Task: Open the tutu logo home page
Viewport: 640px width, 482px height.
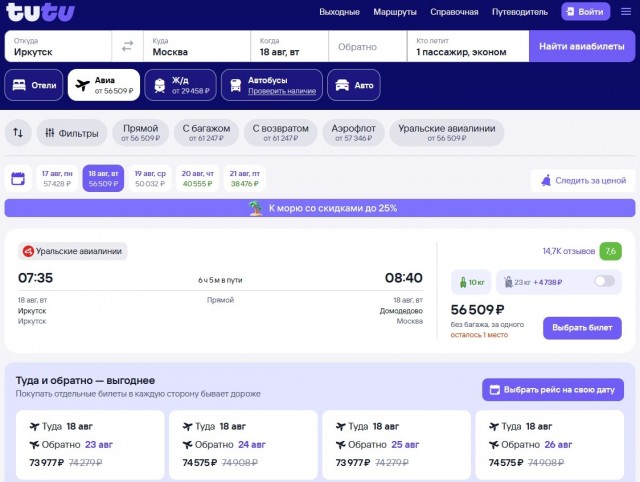Action: coord(40,12)
